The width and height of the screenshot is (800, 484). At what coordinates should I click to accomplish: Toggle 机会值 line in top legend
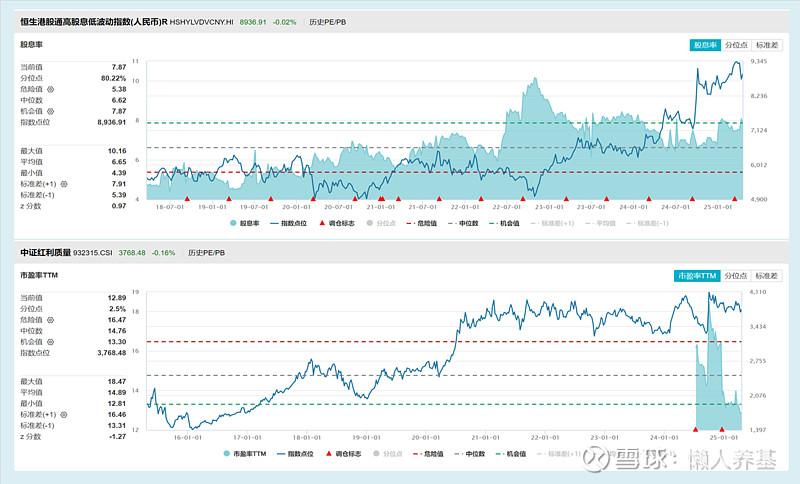pos(504,223)
